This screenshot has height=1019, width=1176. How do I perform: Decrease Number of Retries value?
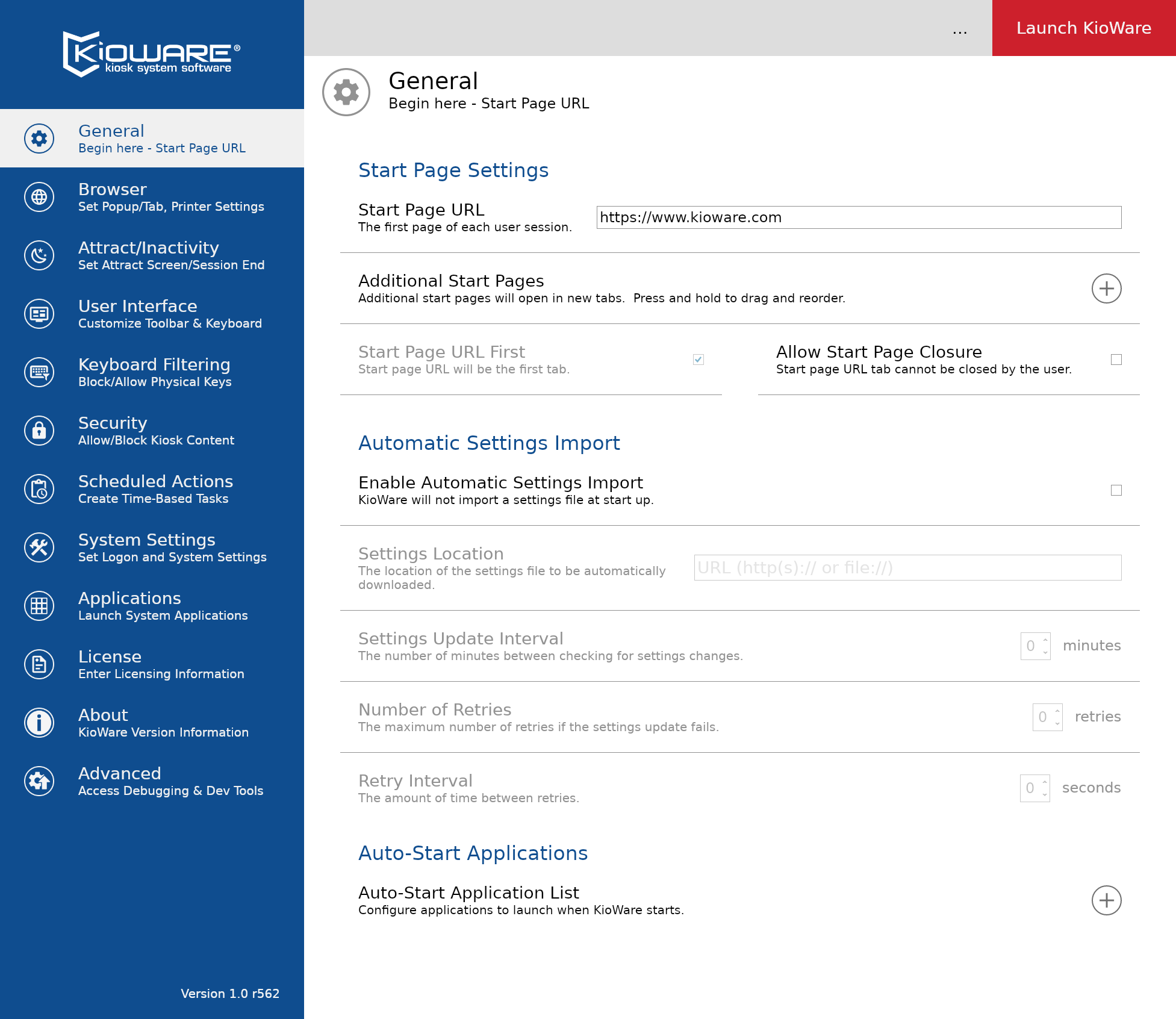(x=1057, y=723)
